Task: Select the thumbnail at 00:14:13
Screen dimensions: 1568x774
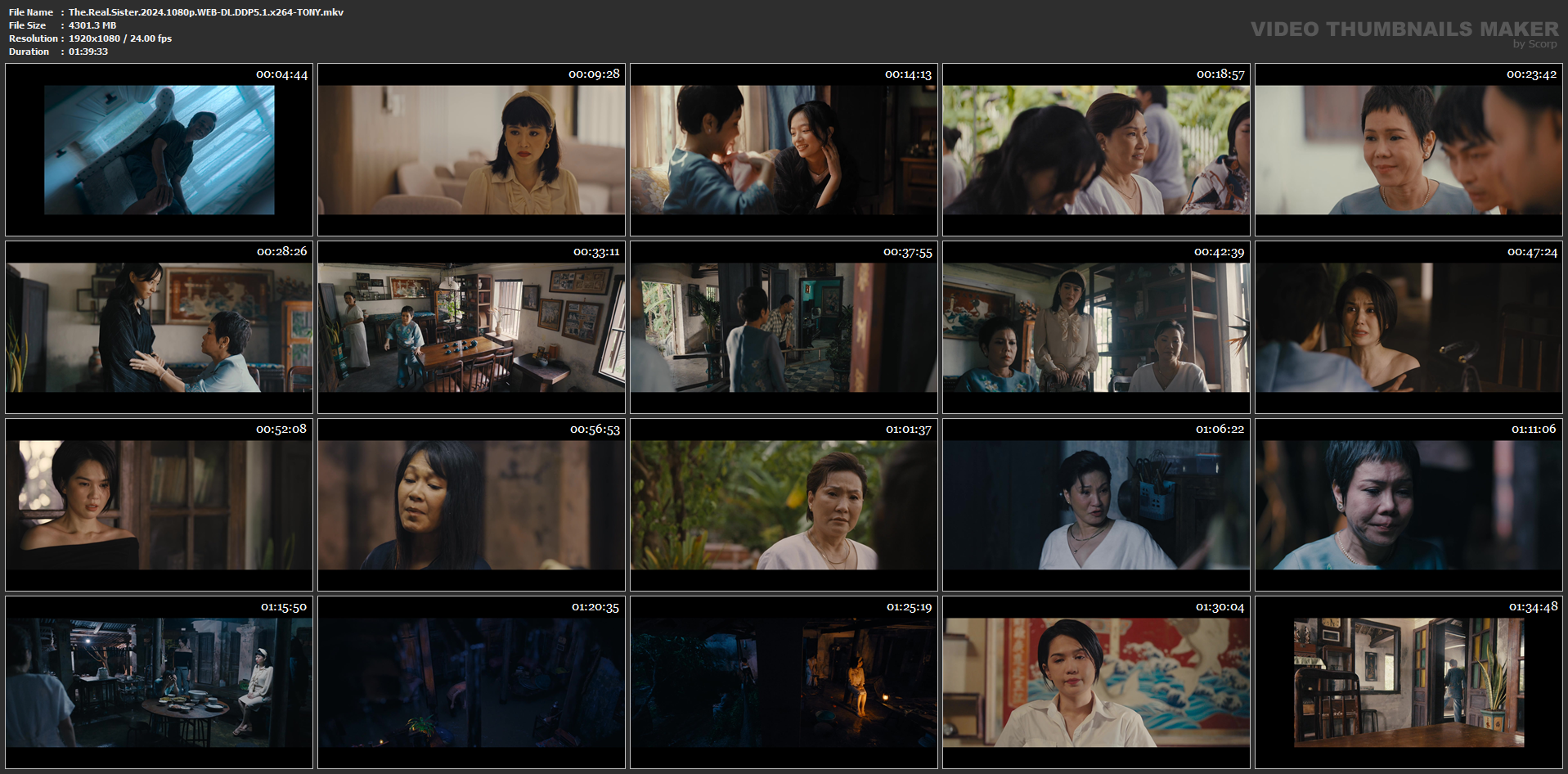Action: (784, 150)
